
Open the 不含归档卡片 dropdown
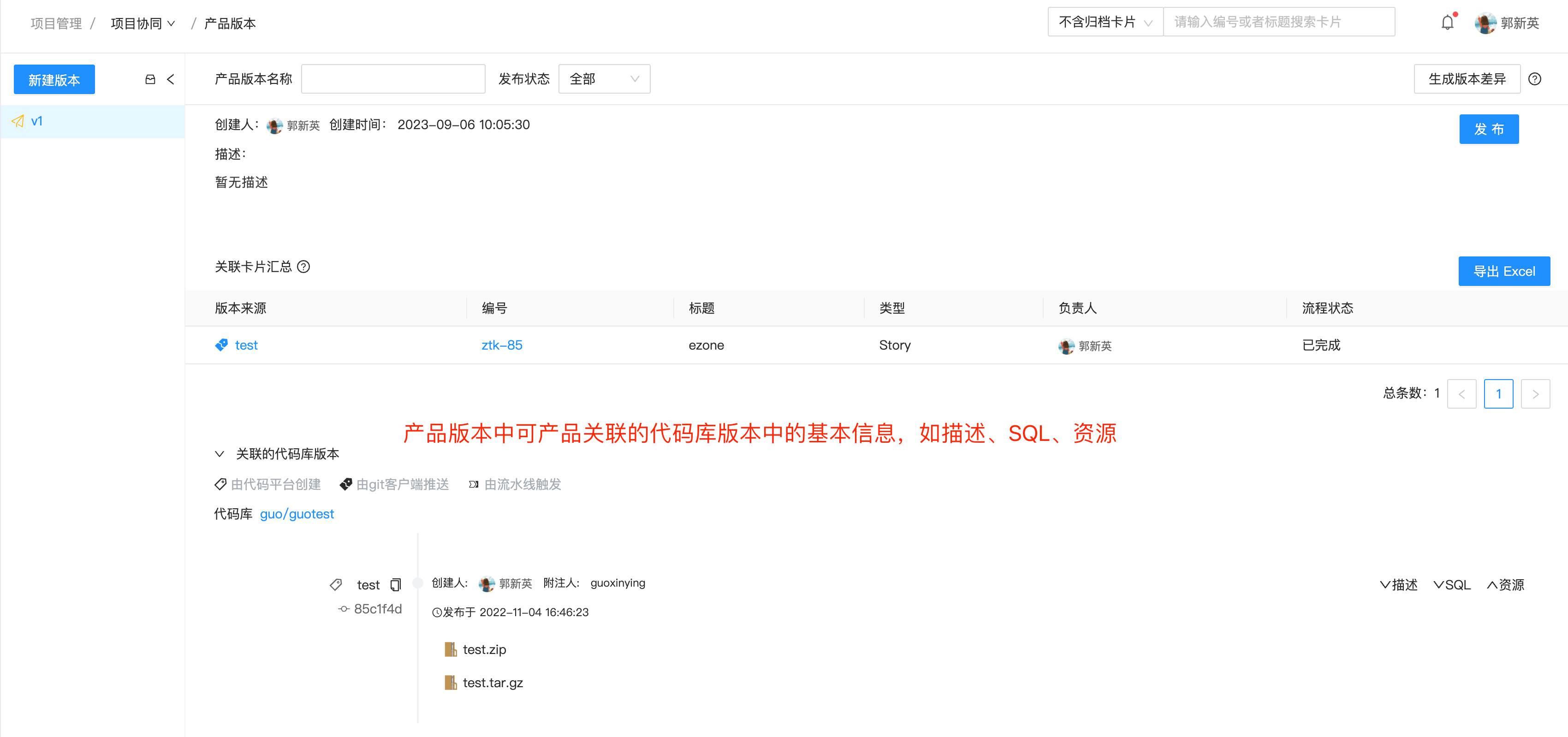pos(1104,21)
